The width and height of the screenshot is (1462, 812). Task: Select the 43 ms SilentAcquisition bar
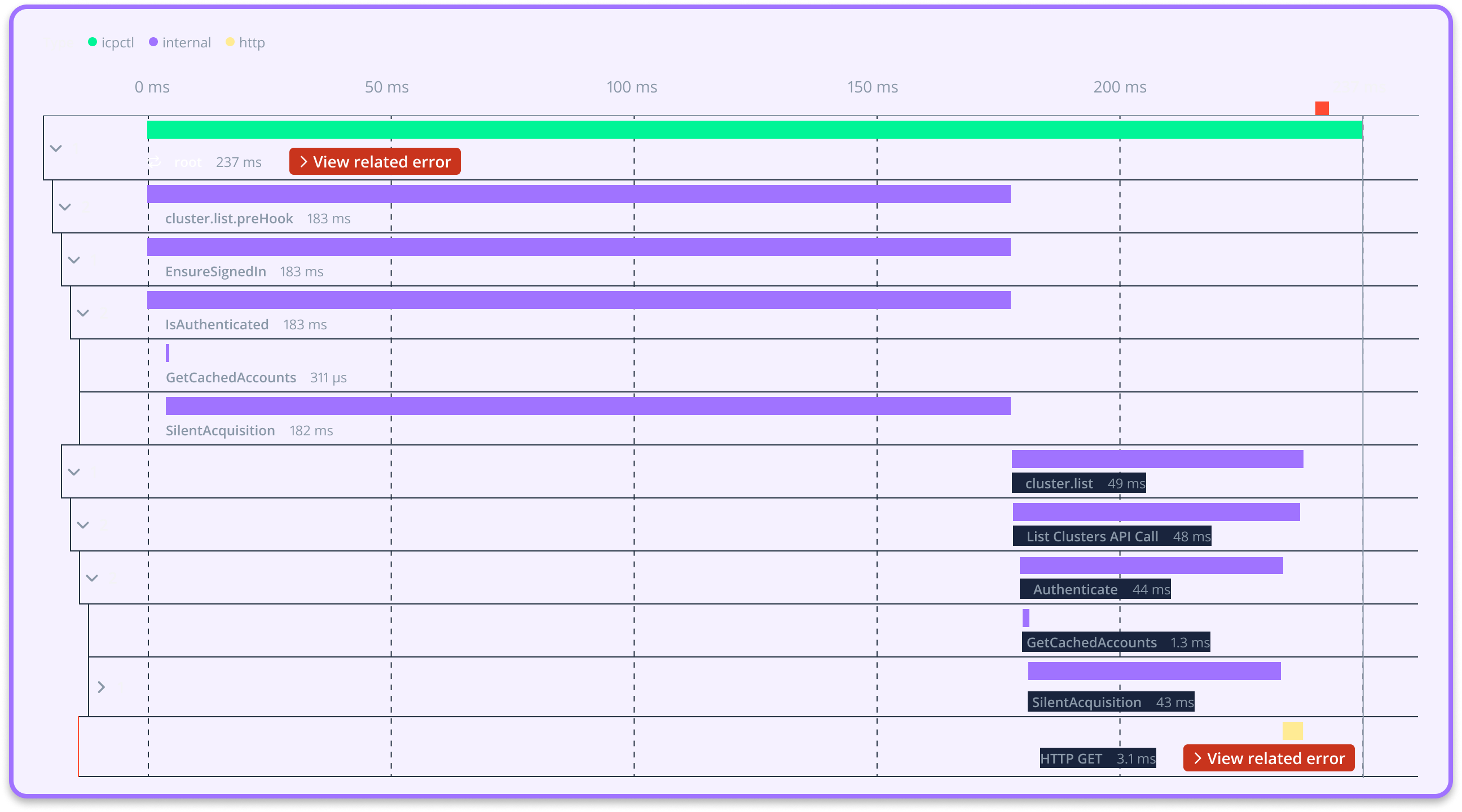click(x=1155, y=671)
